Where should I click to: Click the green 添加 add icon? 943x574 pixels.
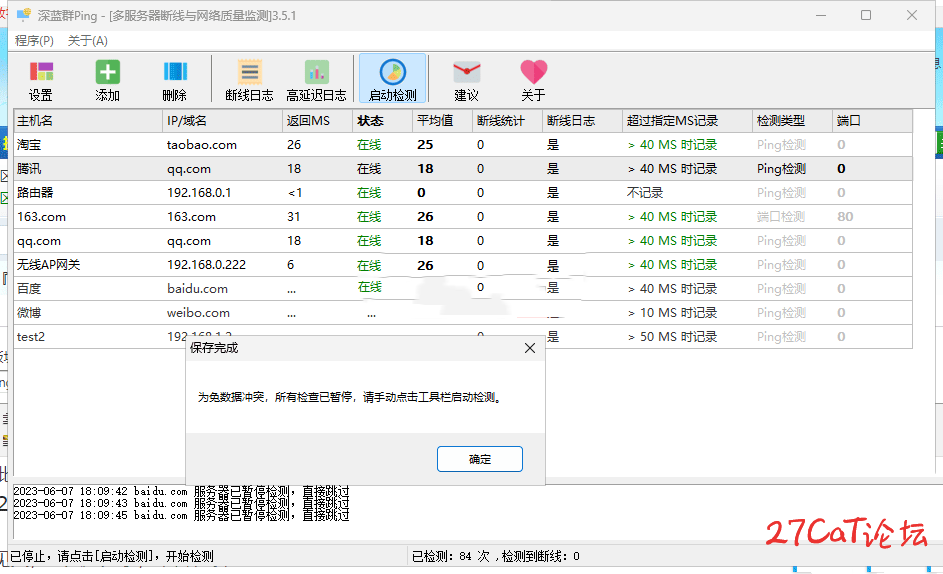(107, 80)
